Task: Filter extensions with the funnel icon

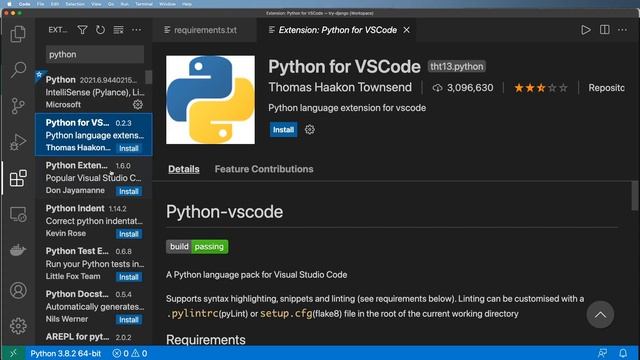Action: click(82, 30)
